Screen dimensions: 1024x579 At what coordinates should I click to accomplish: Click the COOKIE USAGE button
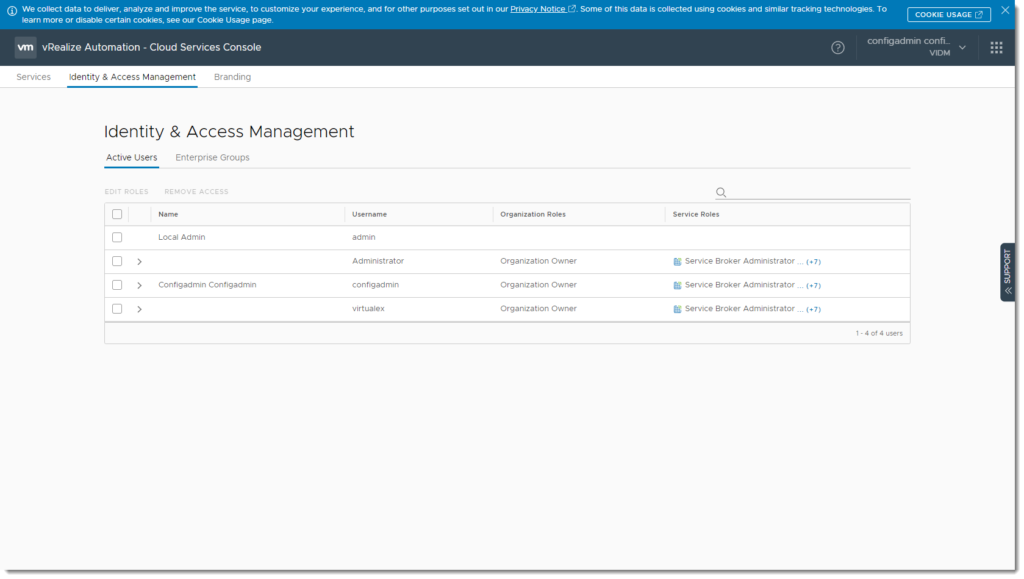(948, 14)
